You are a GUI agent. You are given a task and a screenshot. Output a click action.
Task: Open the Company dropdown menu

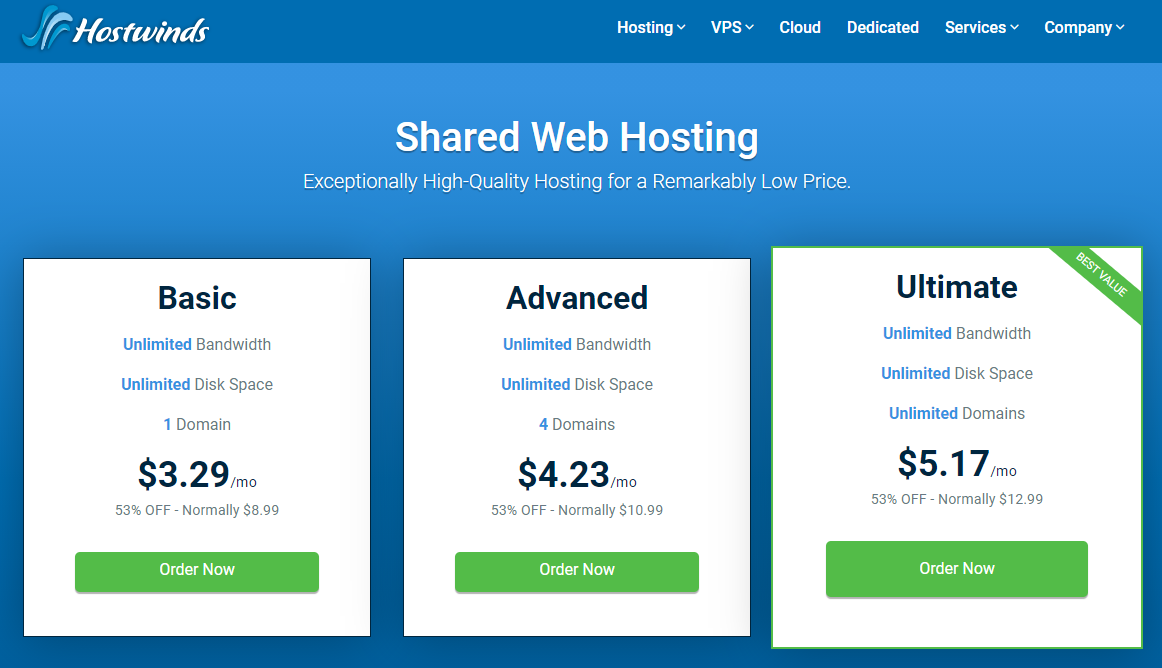[x=1084, y=27]
